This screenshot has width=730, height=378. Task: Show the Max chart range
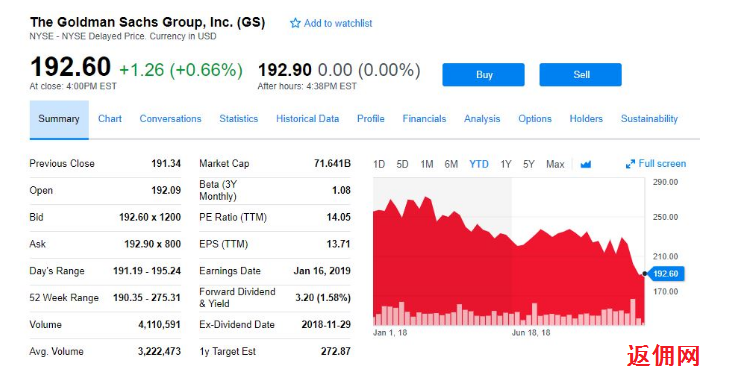[x=555, y=164]
